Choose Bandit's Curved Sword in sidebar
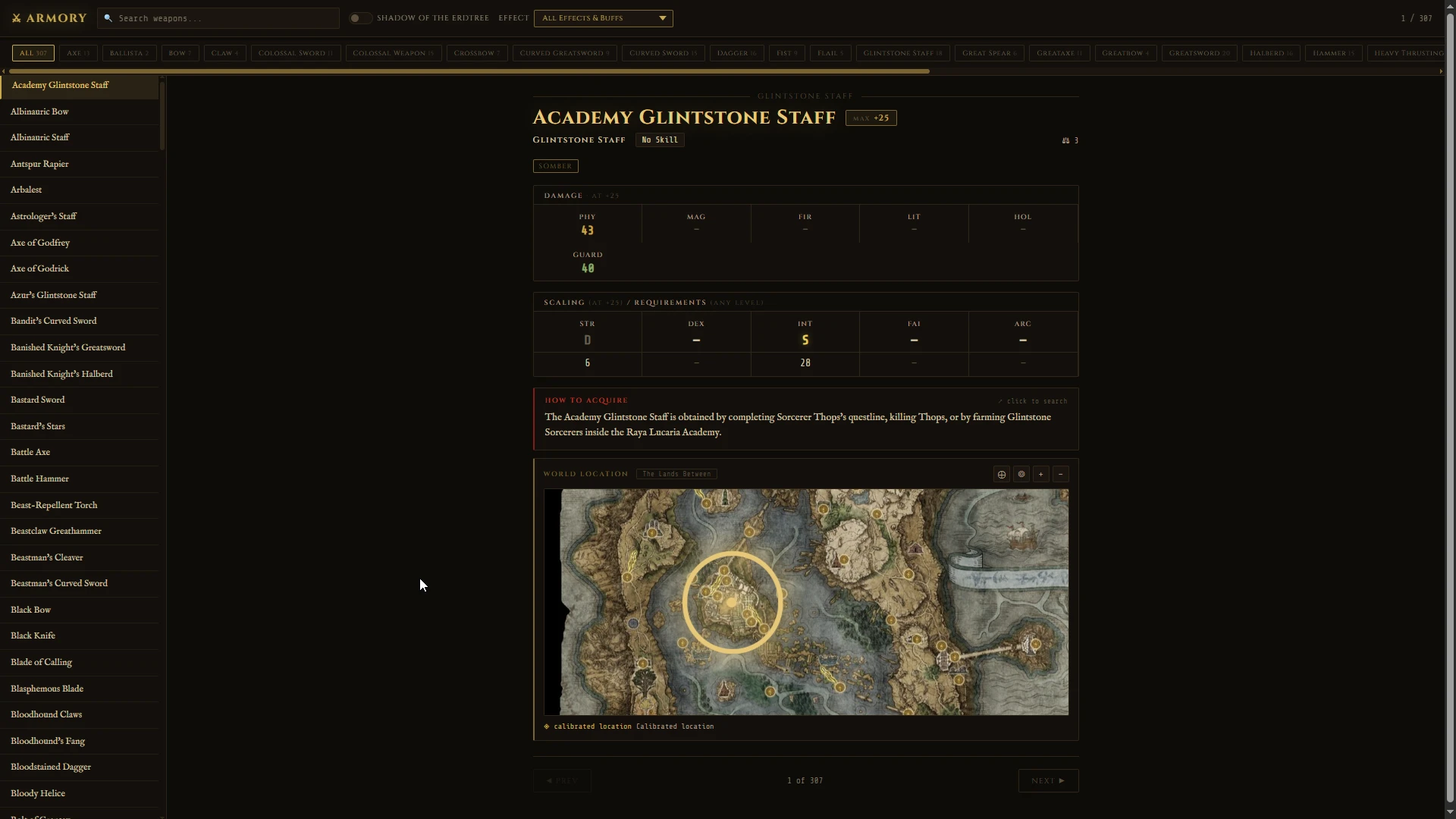The width and height of the screenshot is (1456, 819). [80, 322]
